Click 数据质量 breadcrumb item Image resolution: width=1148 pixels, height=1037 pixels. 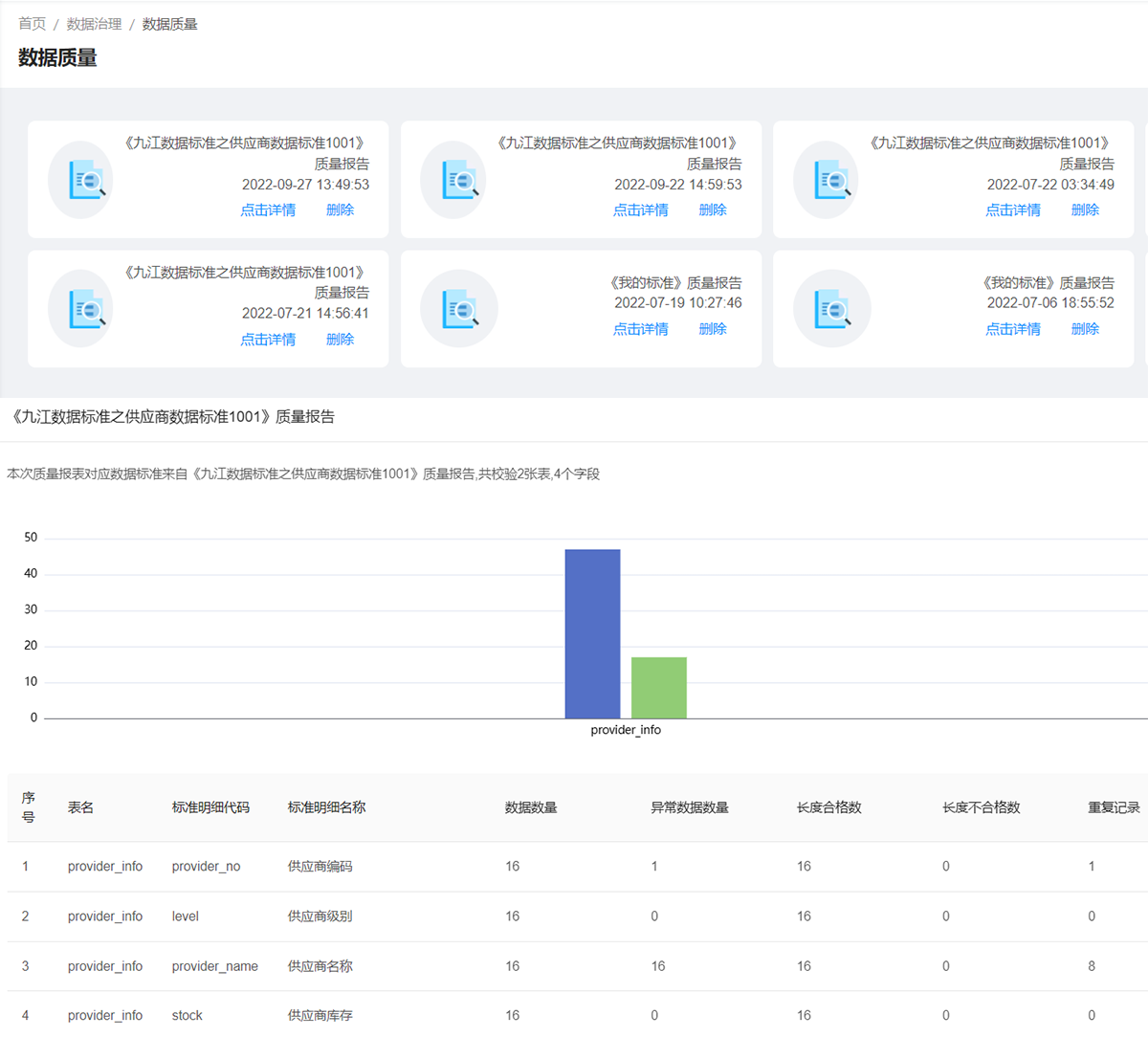pyautogui.click(x=169, y=24)
